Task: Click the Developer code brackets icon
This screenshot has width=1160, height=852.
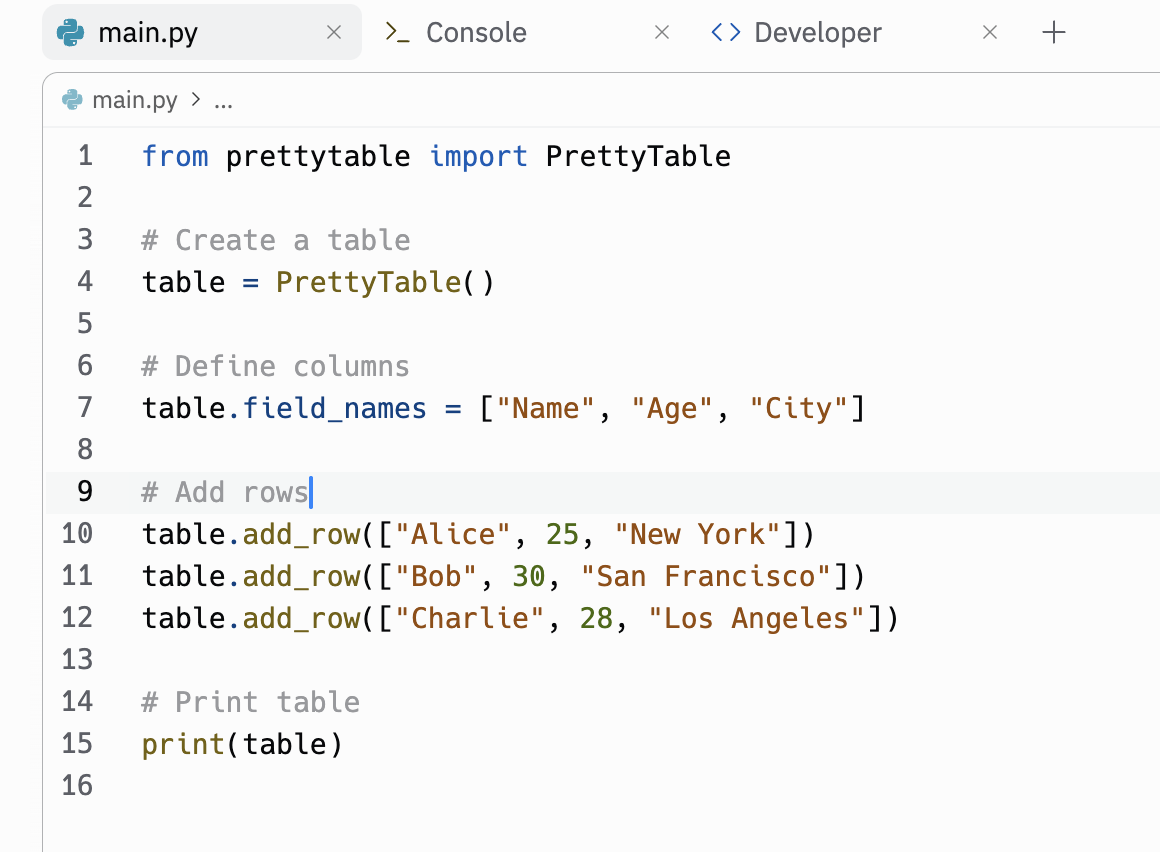Action: point(725,33)
